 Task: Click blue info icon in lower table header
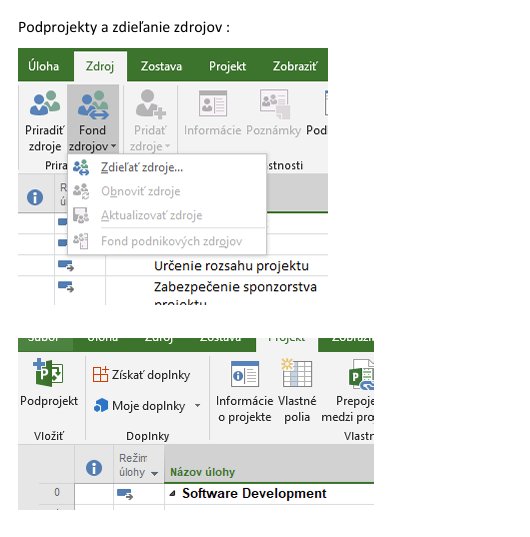coord(94,468)
